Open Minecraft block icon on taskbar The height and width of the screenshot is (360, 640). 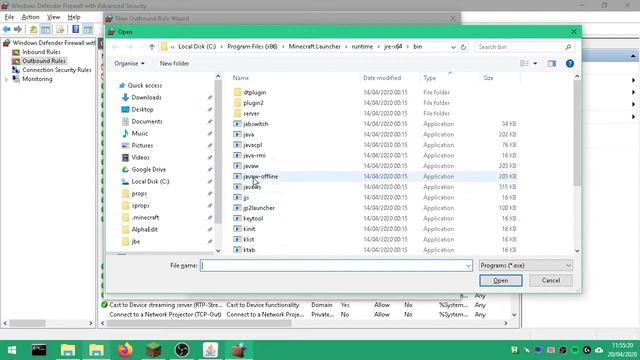pos(153,350)
